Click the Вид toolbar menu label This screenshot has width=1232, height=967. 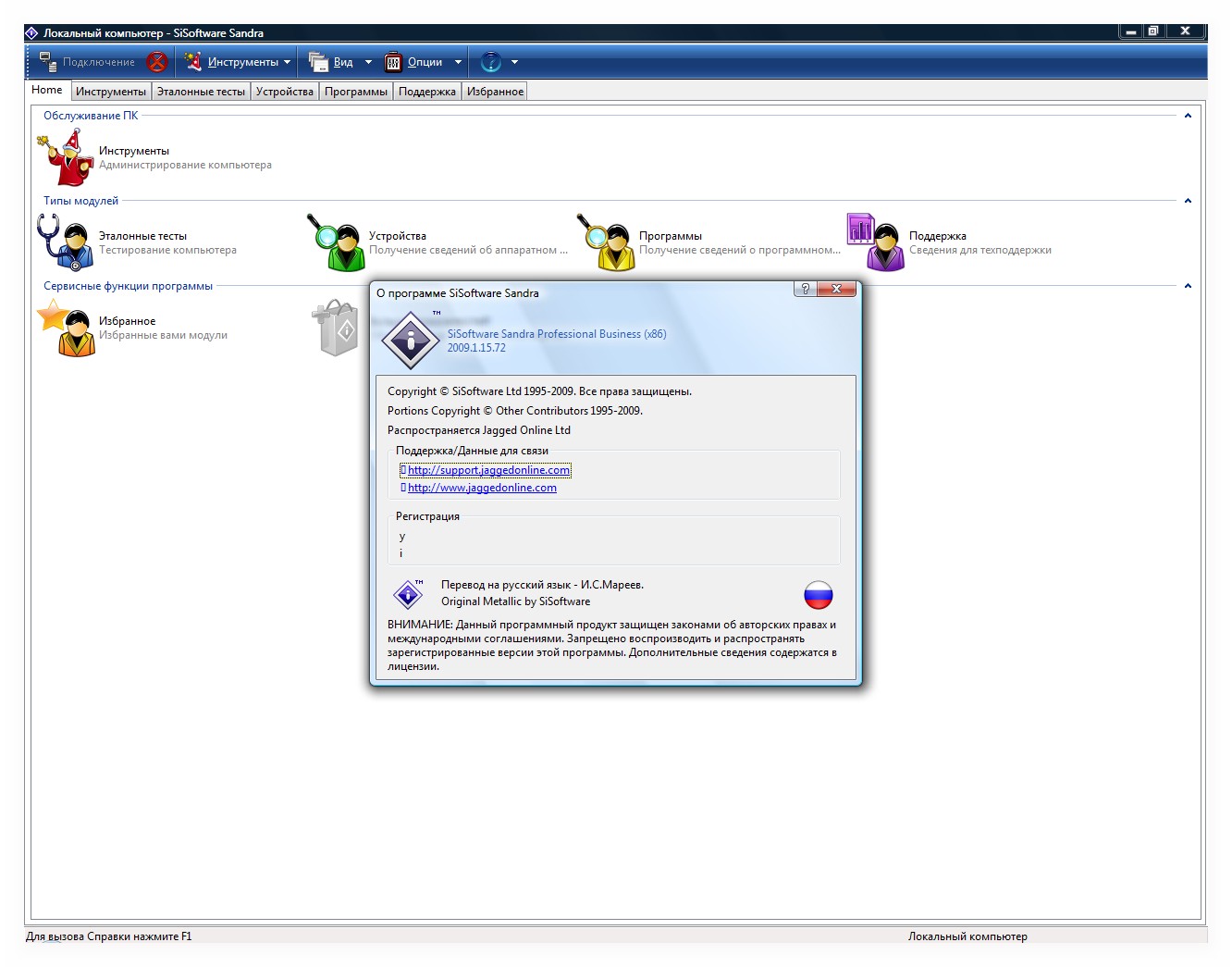343,62
